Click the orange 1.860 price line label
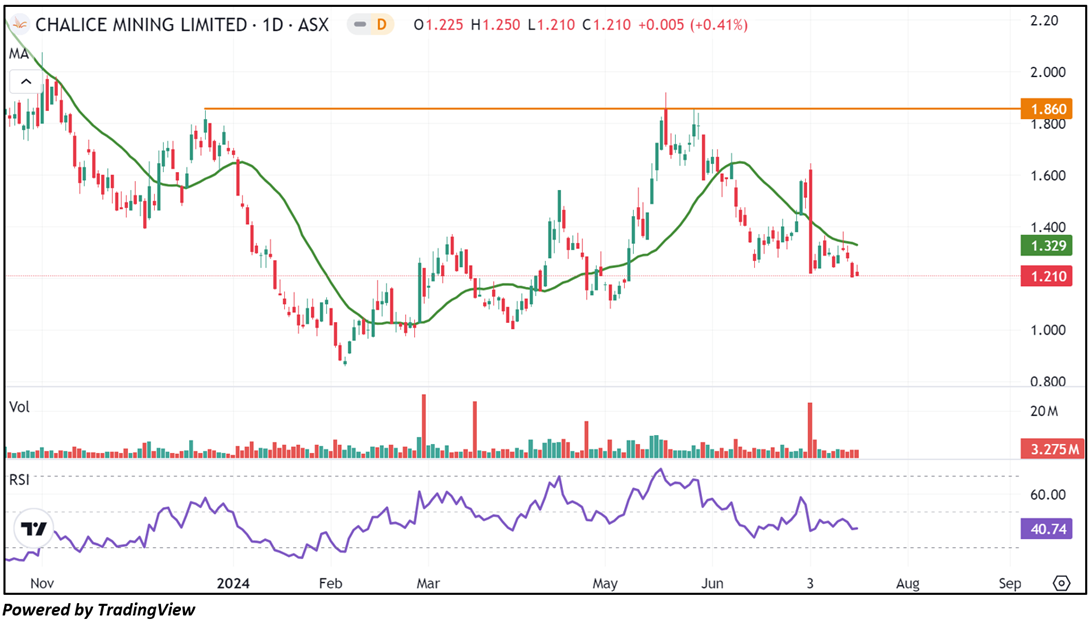 click(1045, 109)
